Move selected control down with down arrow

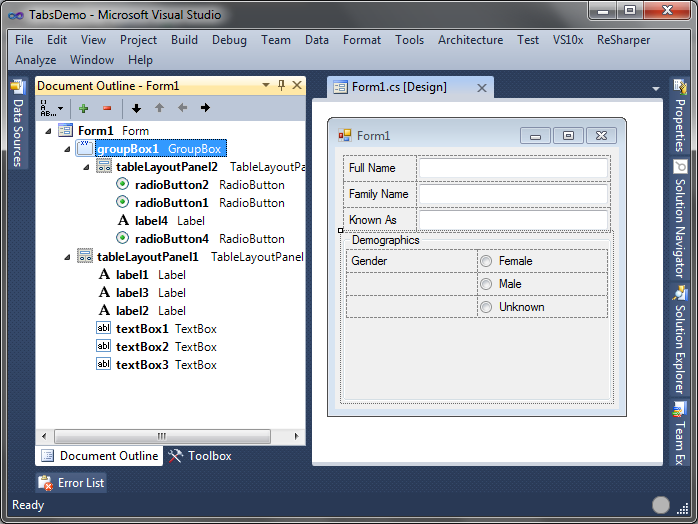pyautogui.click(x=136, y=108)
